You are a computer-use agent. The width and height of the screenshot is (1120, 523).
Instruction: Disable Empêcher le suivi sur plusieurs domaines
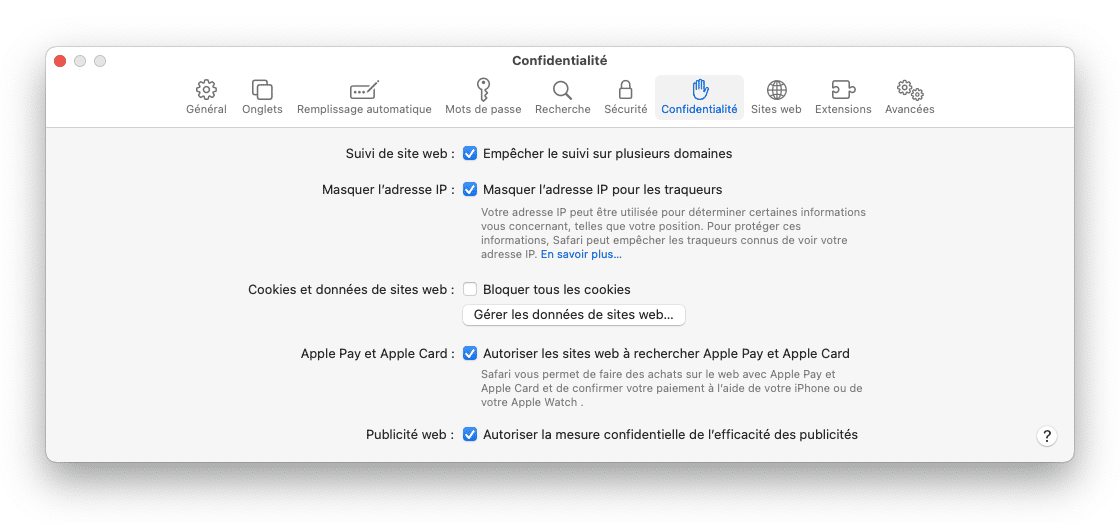(470, 153)
